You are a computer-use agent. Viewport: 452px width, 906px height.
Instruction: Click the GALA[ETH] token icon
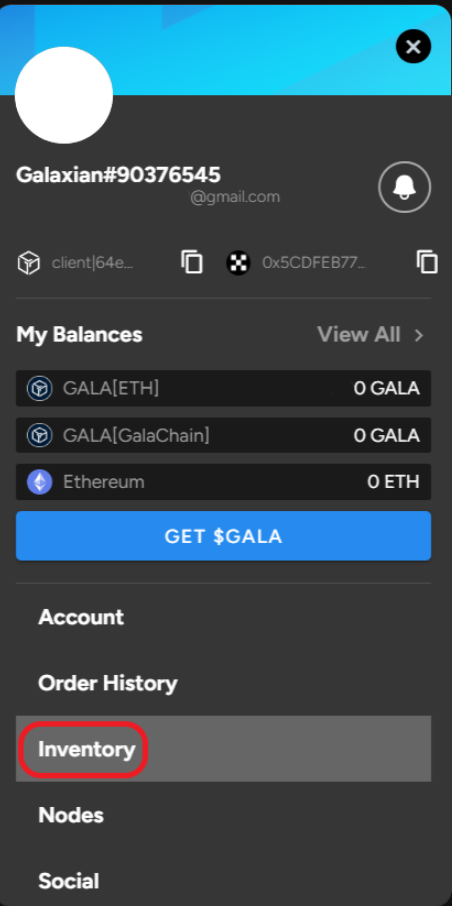pos(39,388)
